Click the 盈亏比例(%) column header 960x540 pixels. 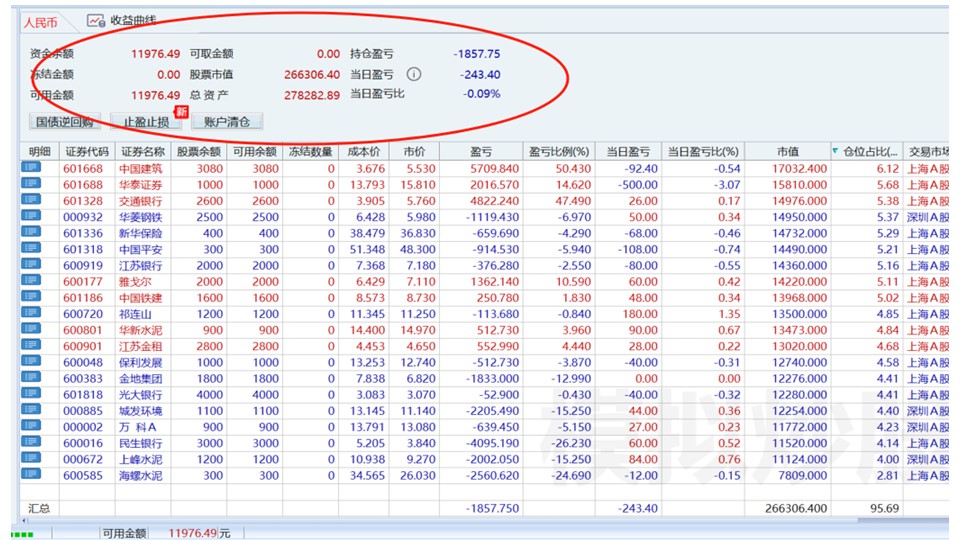pos(558,151)
